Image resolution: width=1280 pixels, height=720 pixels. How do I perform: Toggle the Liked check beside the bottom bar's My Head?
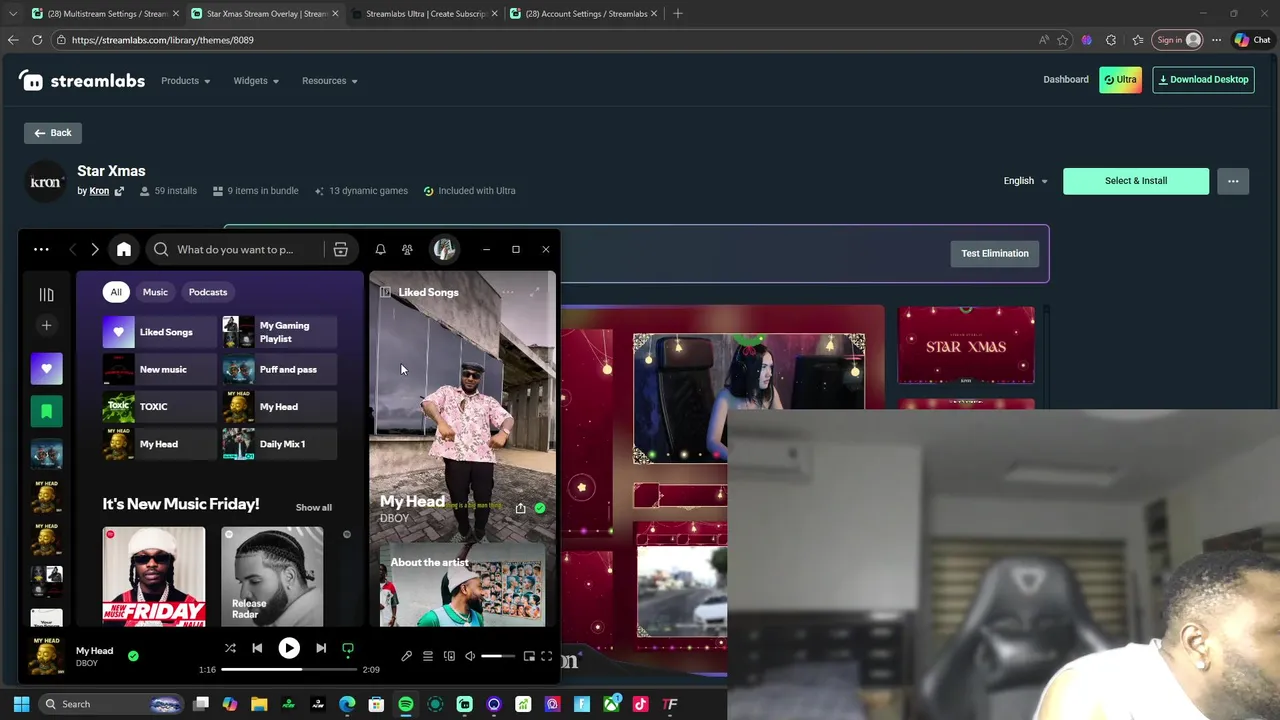pyautogui.click(x=133, y=656)
